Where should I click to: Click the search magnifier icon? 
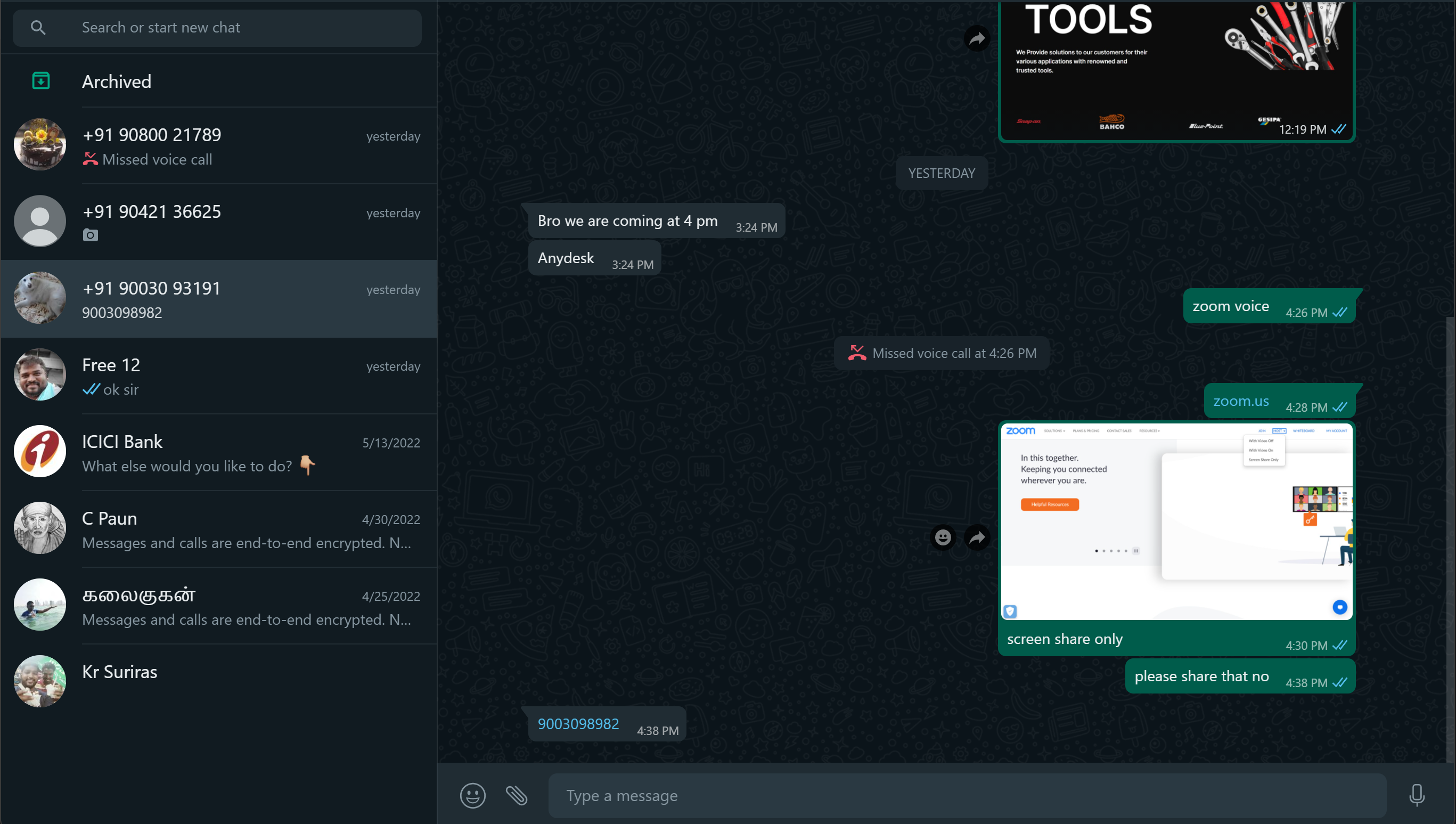tap(38, 27)
